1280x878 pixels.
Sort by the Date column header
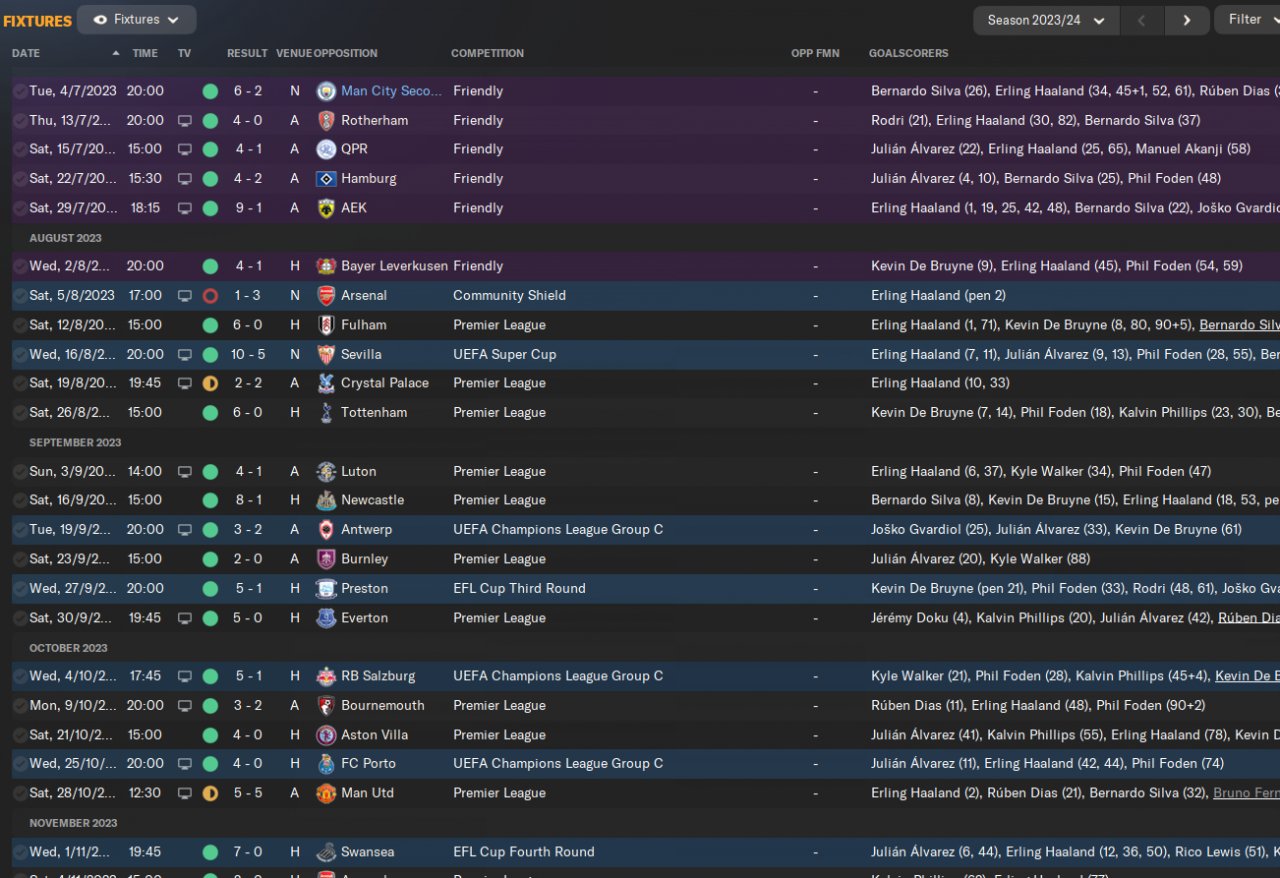click(27, 53)
